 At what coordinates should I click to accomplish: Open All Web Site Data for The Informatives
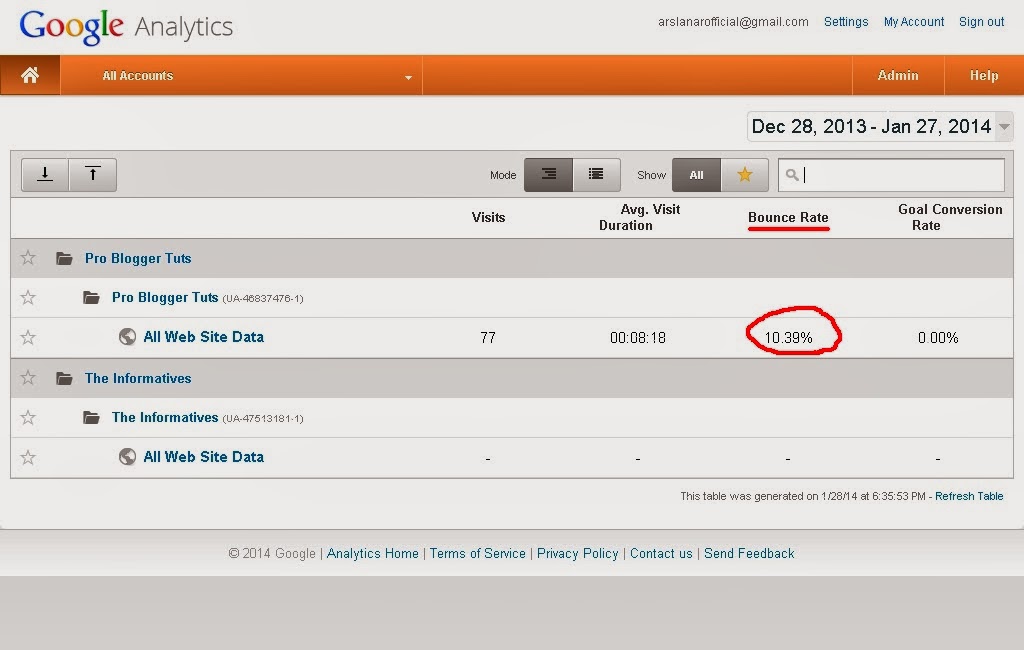coord(203,457)
